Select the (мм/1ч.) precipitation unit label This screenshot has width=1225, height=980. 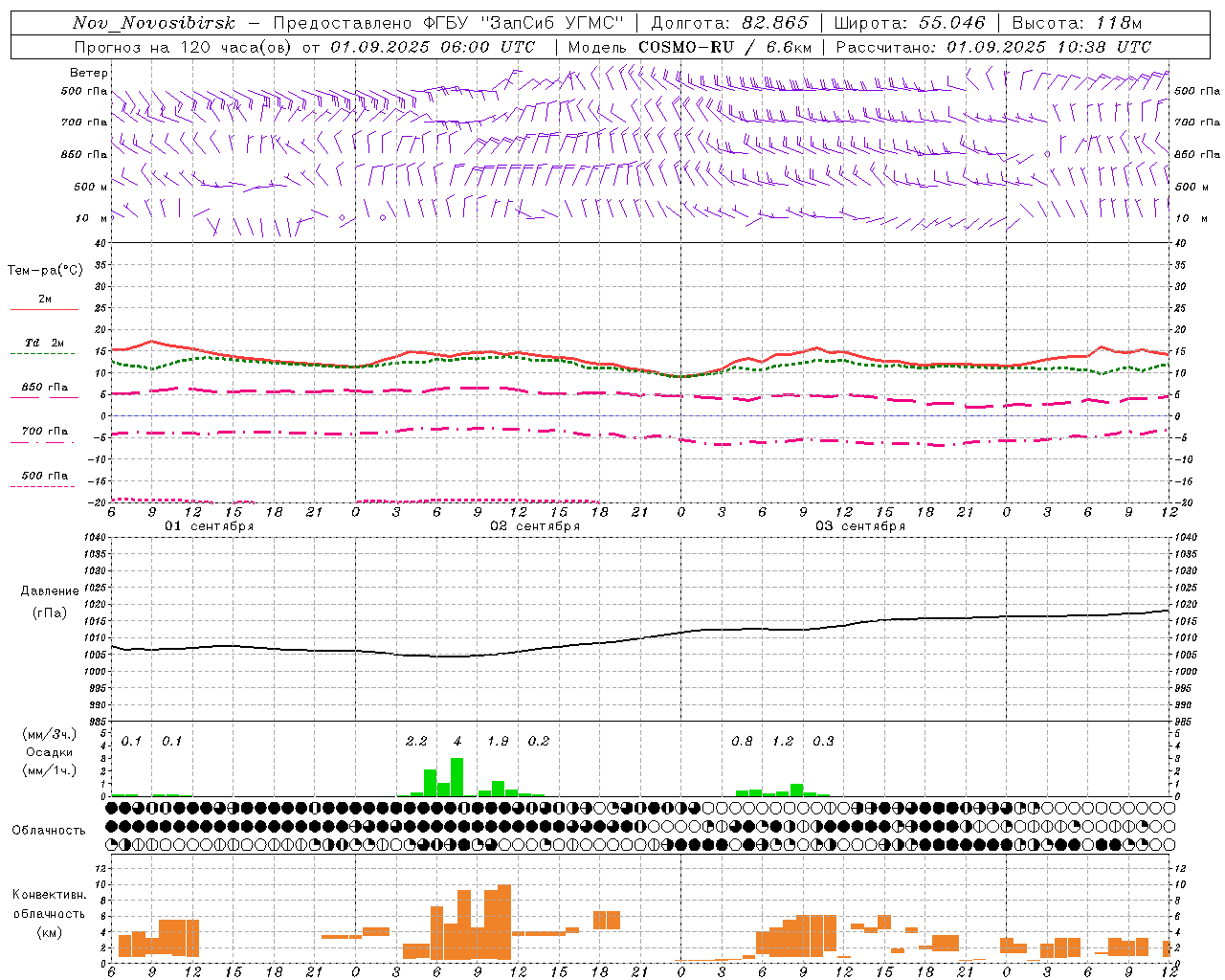[50, 770]
